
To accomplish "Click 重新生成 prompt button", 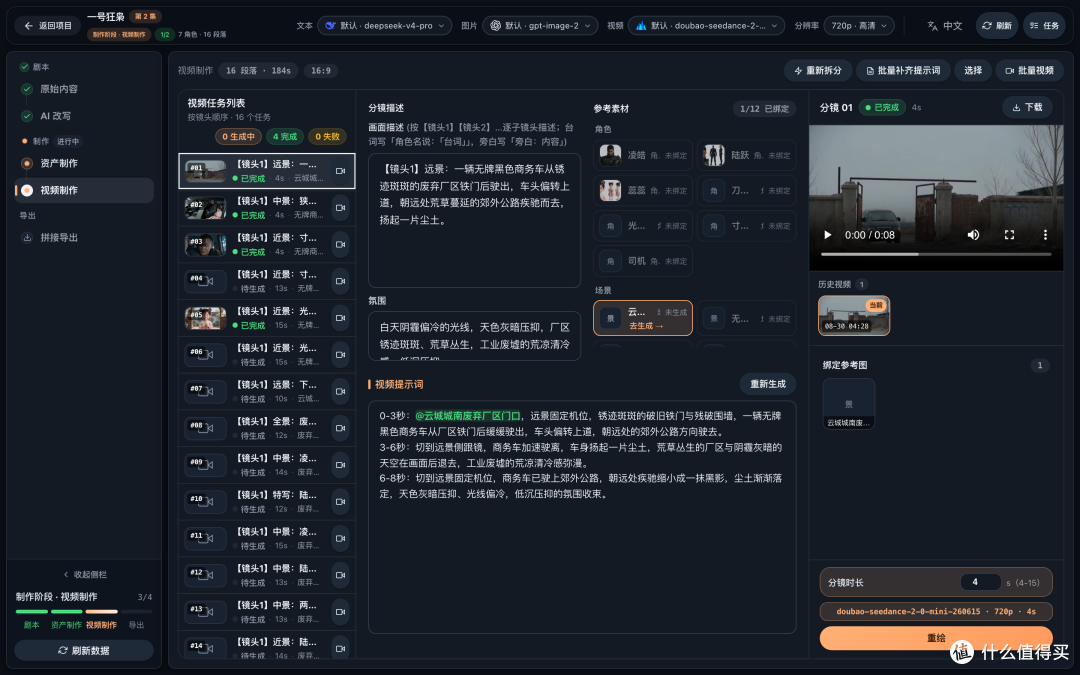I will click(x=767, y=384).
